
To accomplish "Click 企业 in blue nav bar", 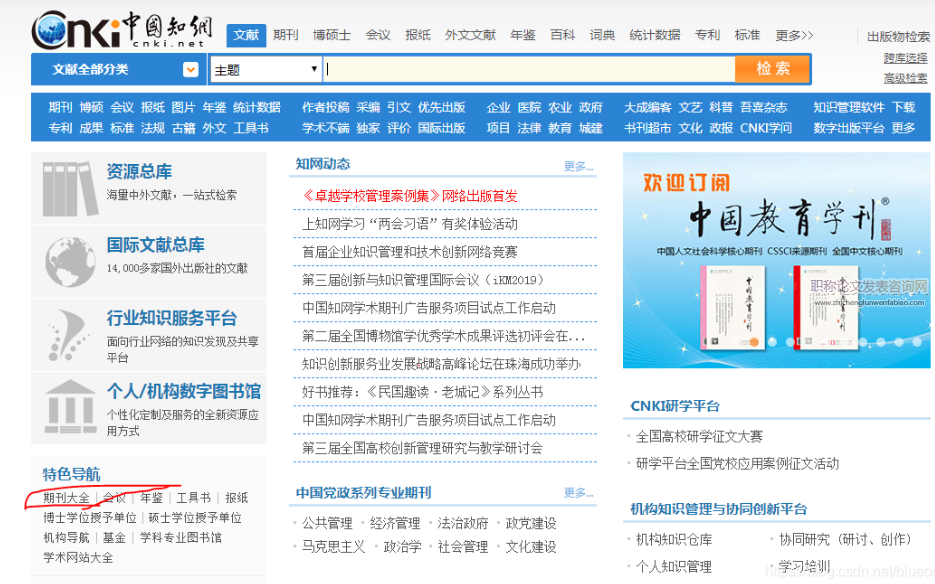I will [499, 107].
